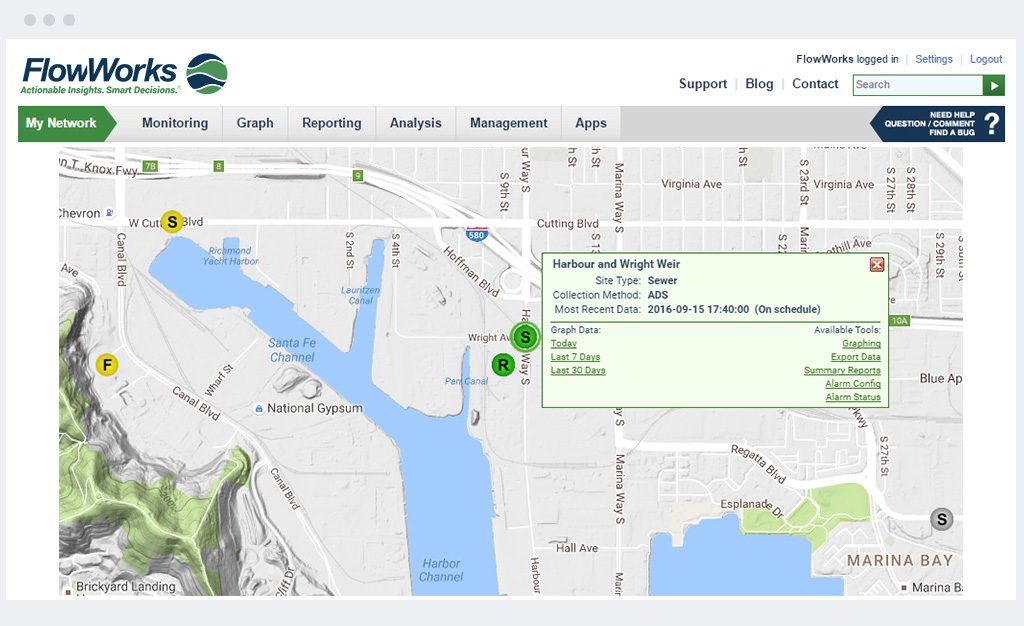This screenshot has height=626, width=1024.
Task: Open the Analysis tab
Action: 416,123
